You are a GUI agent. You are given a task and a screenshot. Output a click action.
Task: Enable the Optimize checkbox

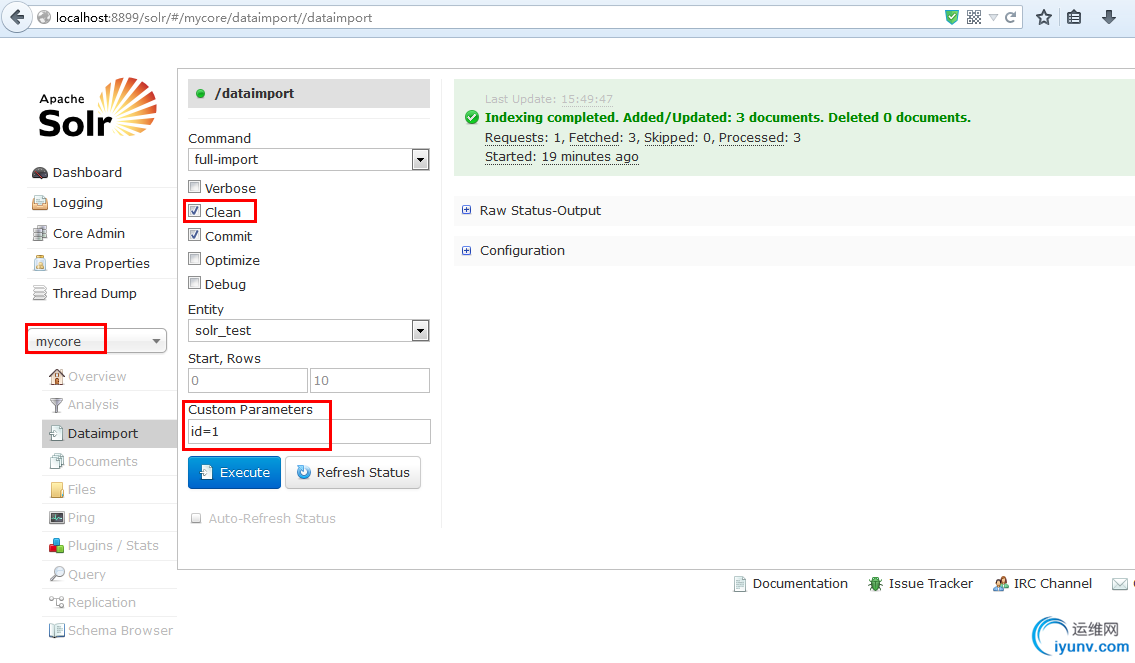click(x=194, y=258)
